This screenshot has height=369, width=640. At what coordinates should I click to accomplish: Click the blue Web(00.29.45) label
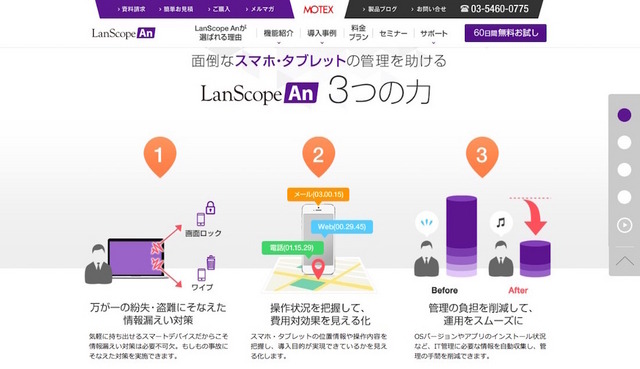[342, 227]
